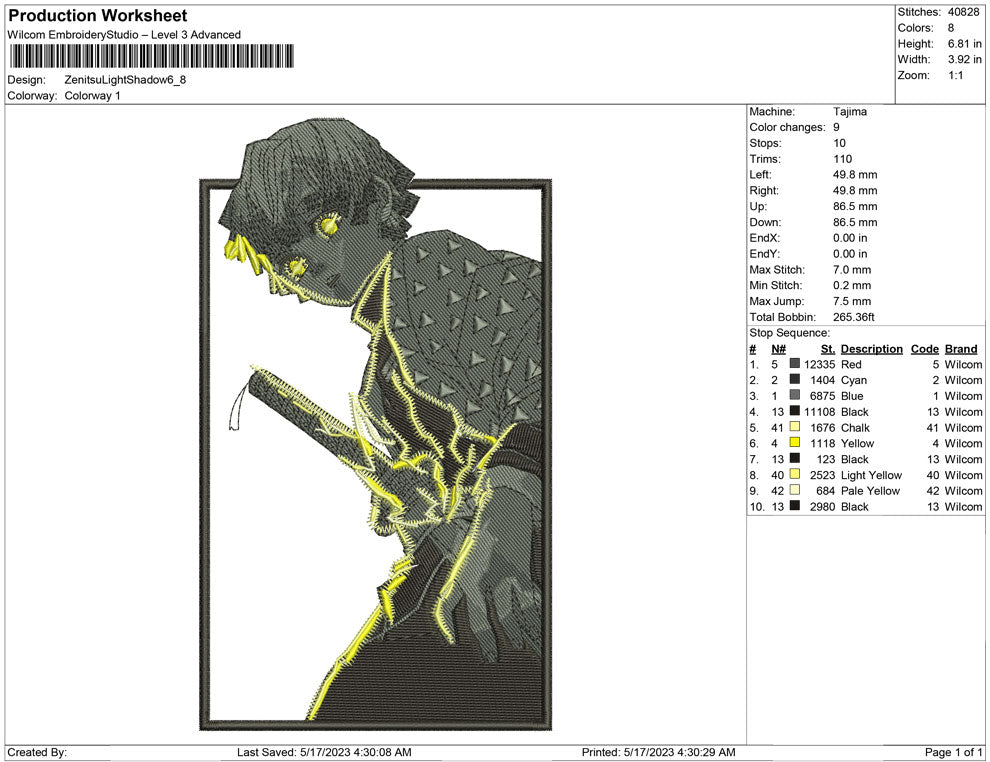Click the zoom value '1:1'

click(955, 75)
